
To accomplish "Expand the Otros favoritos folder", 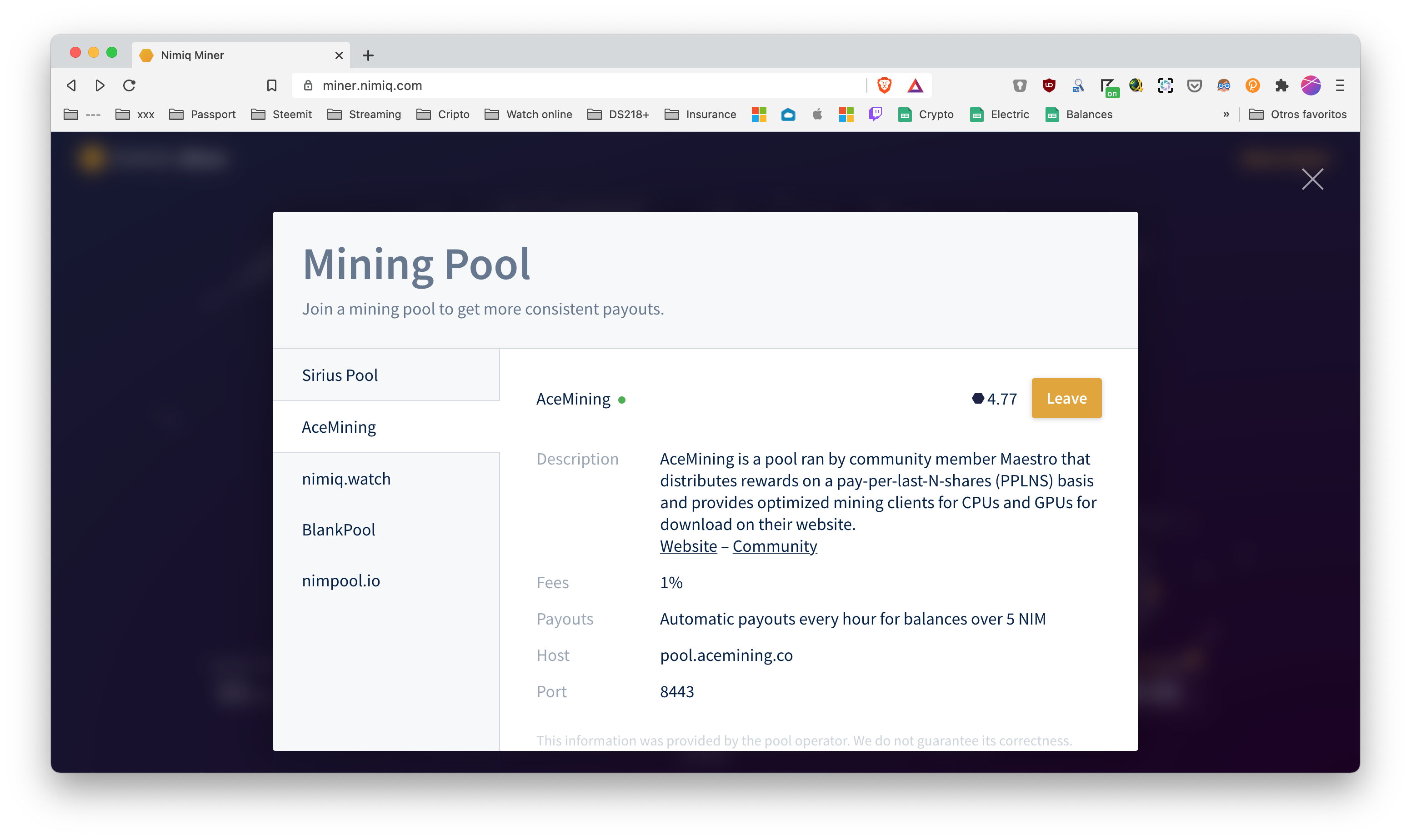I will click(x=1297, y=115).
